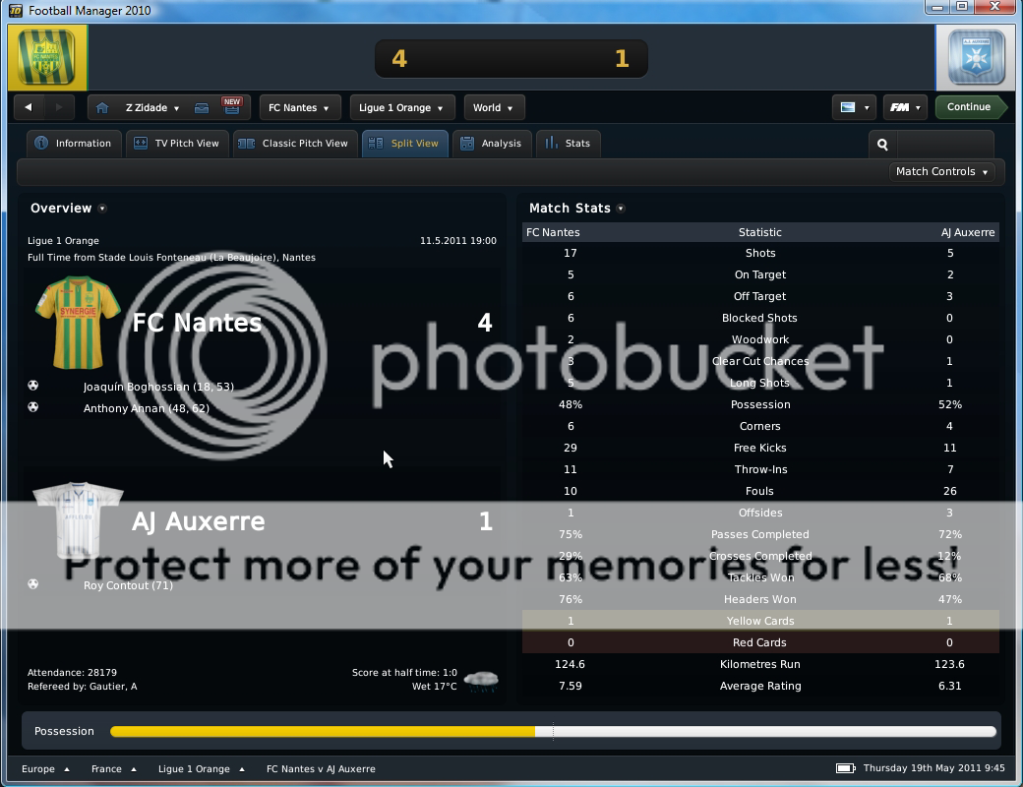1023x787 pixels.
Task: Click the AJ Auxerre club badge
Action: [x=974, y=58]
